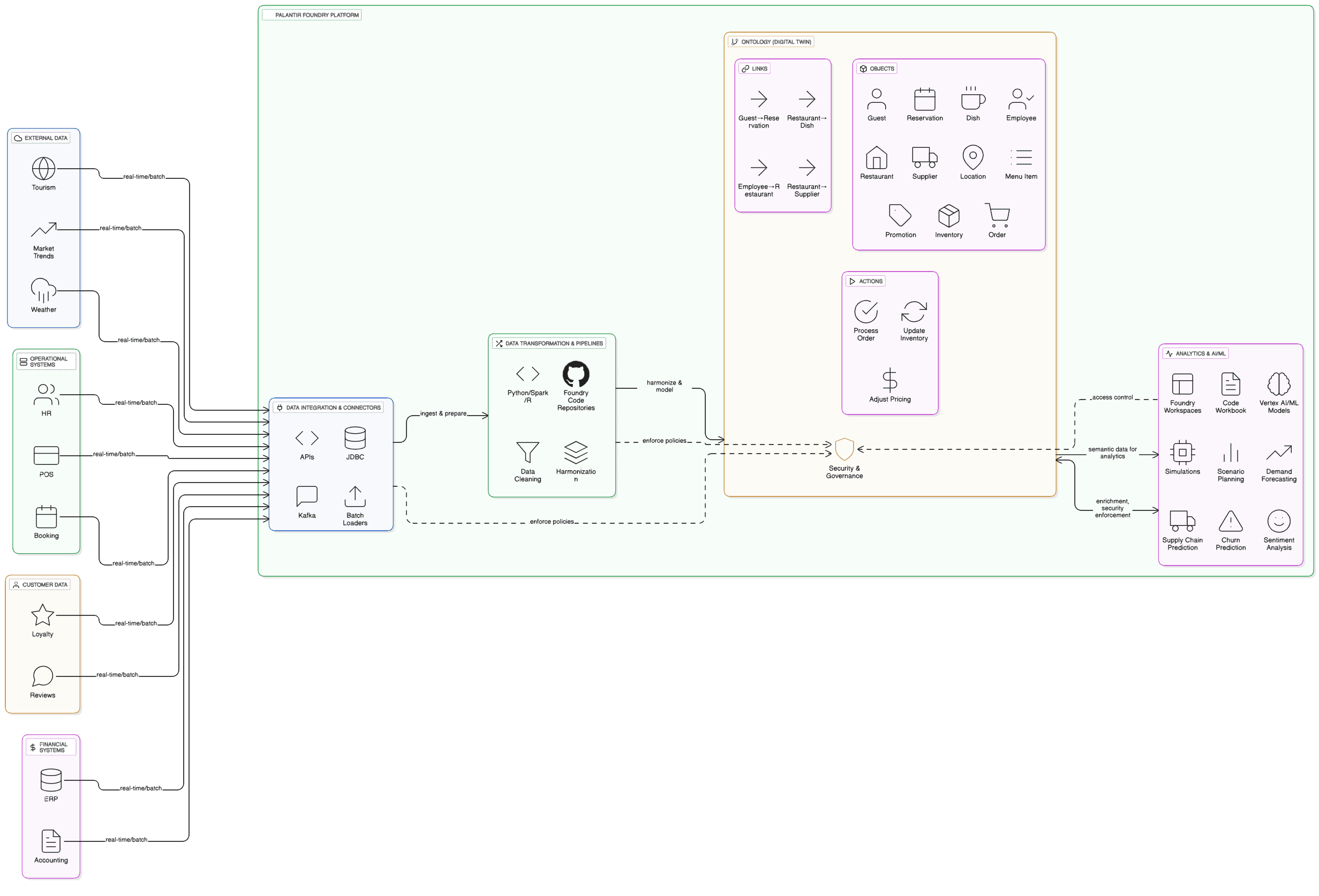Viewport: 1319px width, 896px height.
Task: Select the JDBC database icon
Action: (x=355, y=438)
